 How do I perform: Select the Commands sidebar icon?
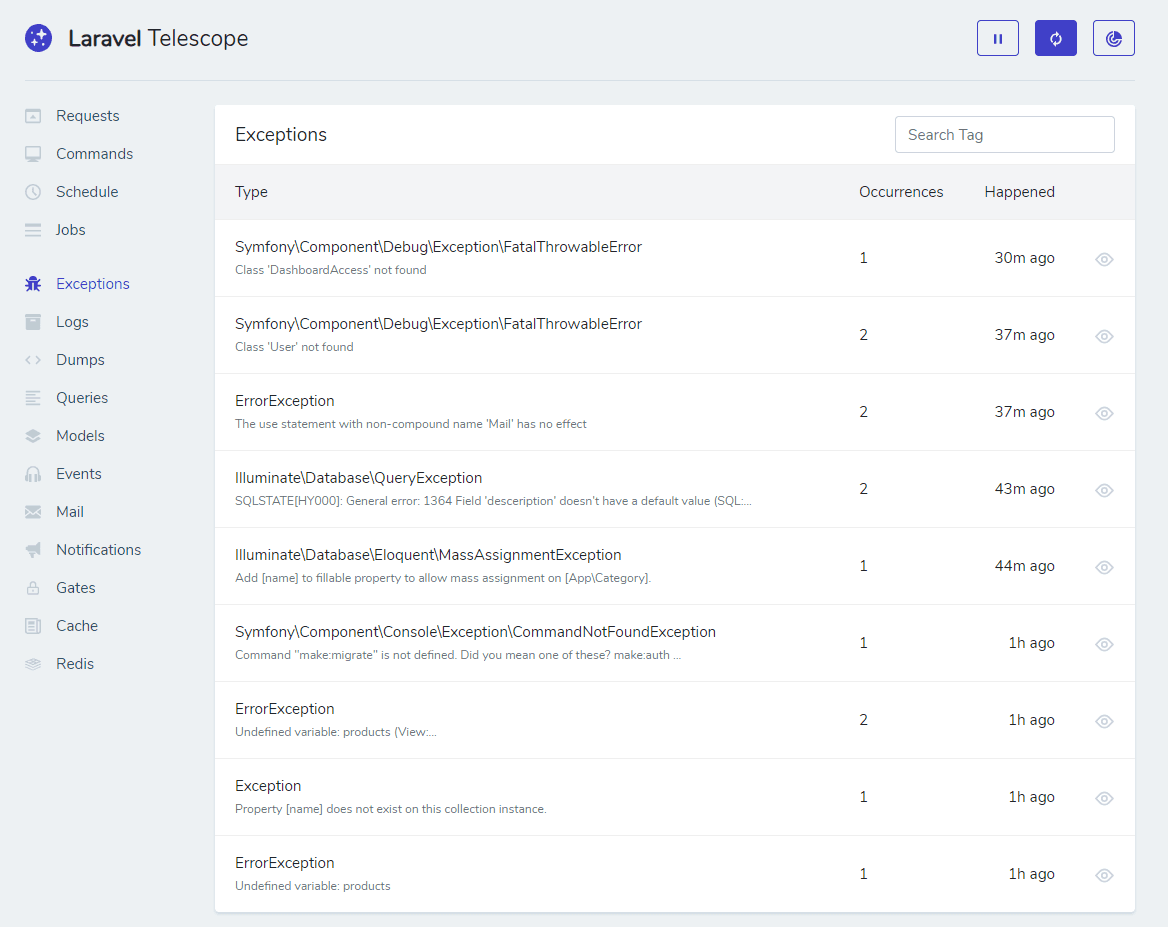pyautogui.click(x=34, y=153)
